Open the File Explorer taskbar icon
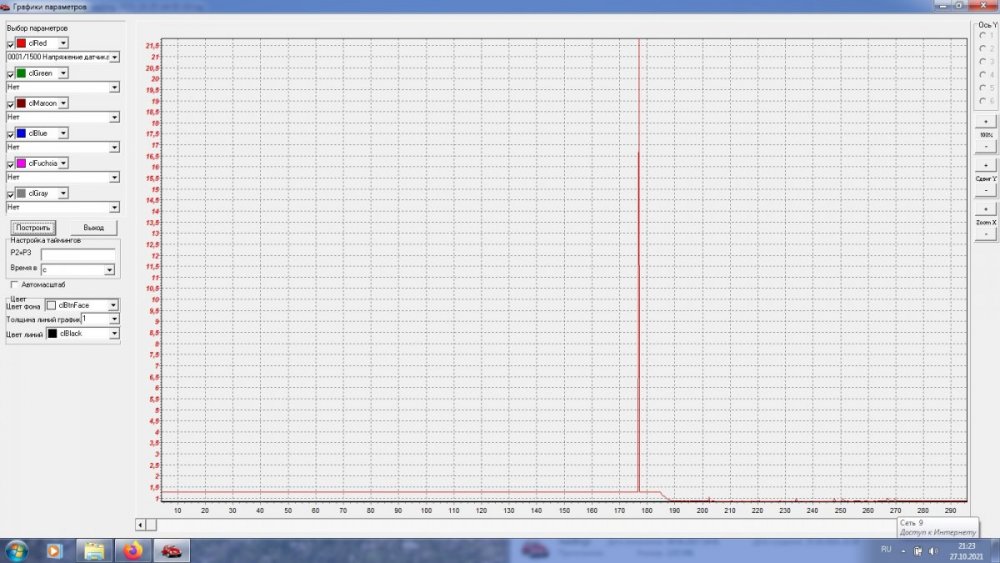 [94, 550]
